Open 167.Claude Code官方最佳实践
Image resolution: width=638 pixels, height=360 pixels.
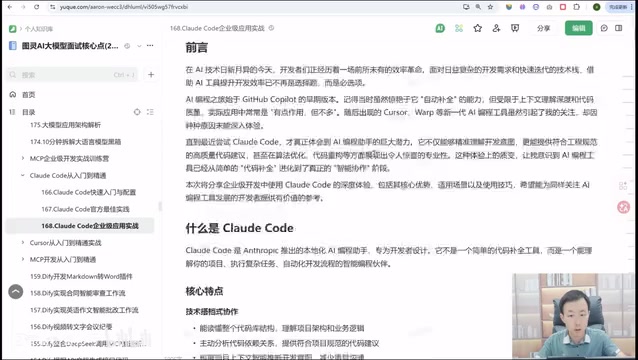click(x=85, y=209)
